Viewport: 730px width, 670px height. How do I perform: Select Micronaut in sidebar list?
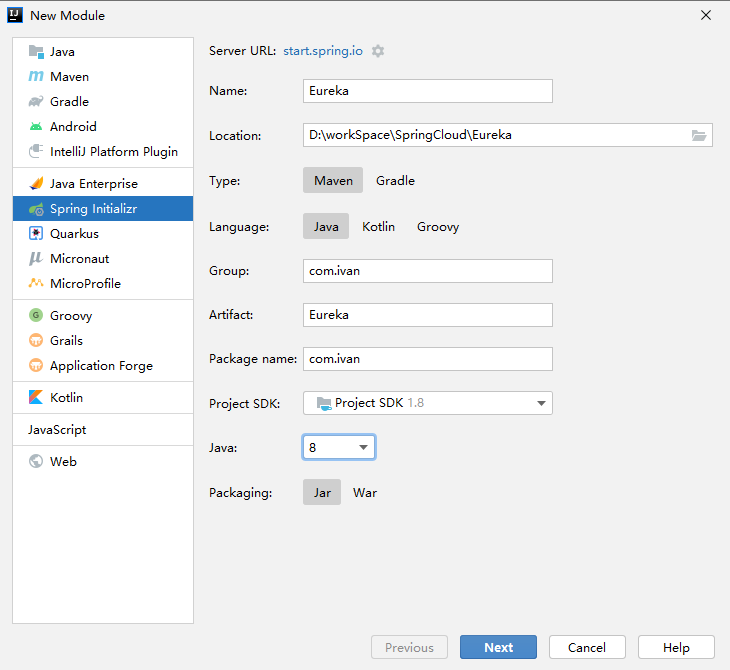tap(103, 258)
